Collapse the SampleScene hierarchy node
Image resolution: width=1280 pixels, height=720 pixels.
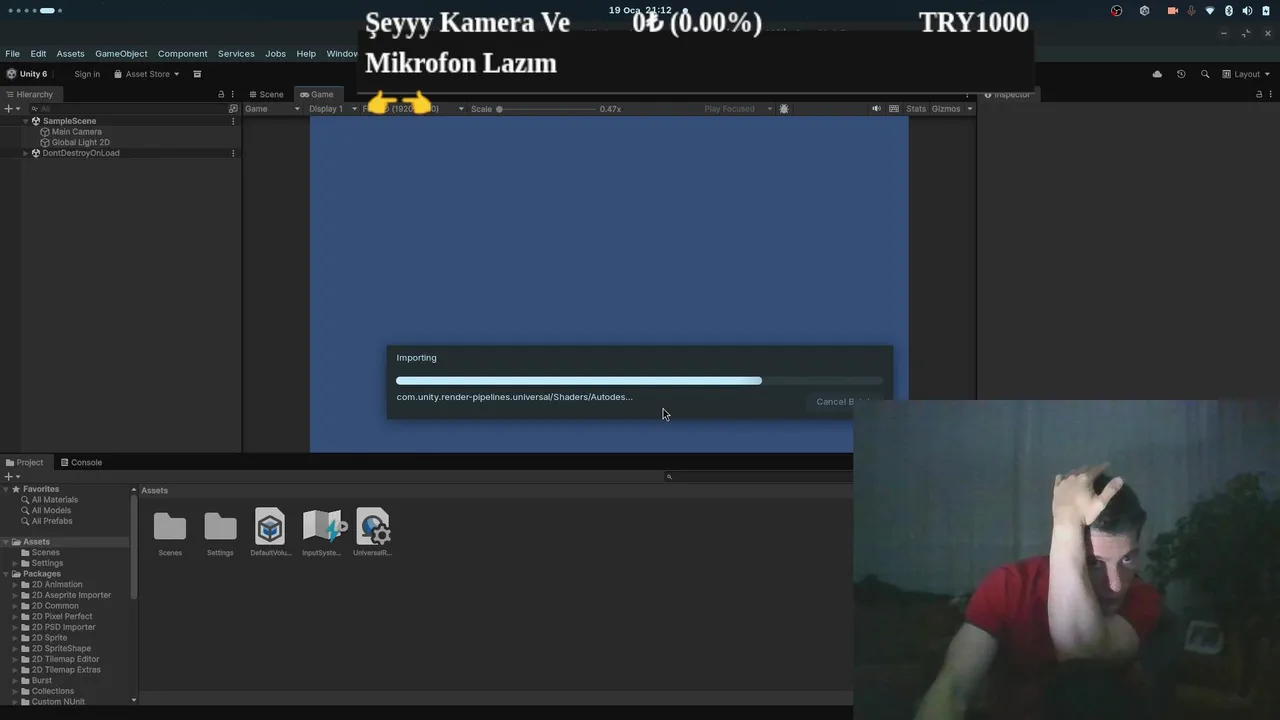click(x=26, y=121)
